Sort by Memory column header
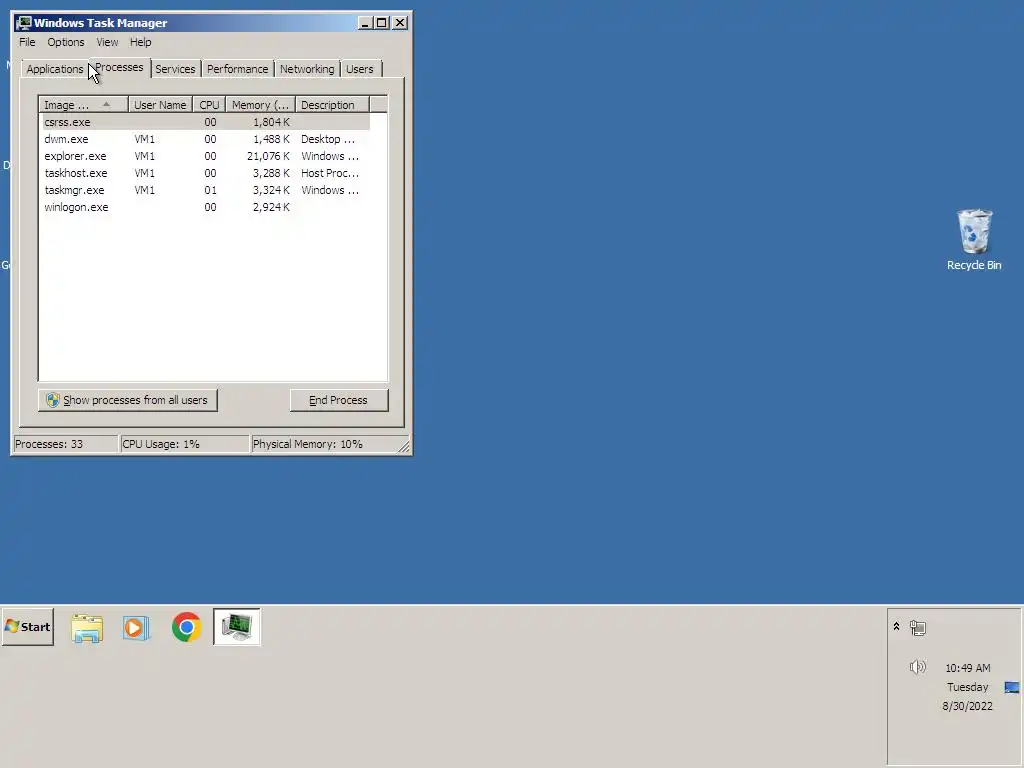The width and height of the screenshot is (1024, 768). 261,105
